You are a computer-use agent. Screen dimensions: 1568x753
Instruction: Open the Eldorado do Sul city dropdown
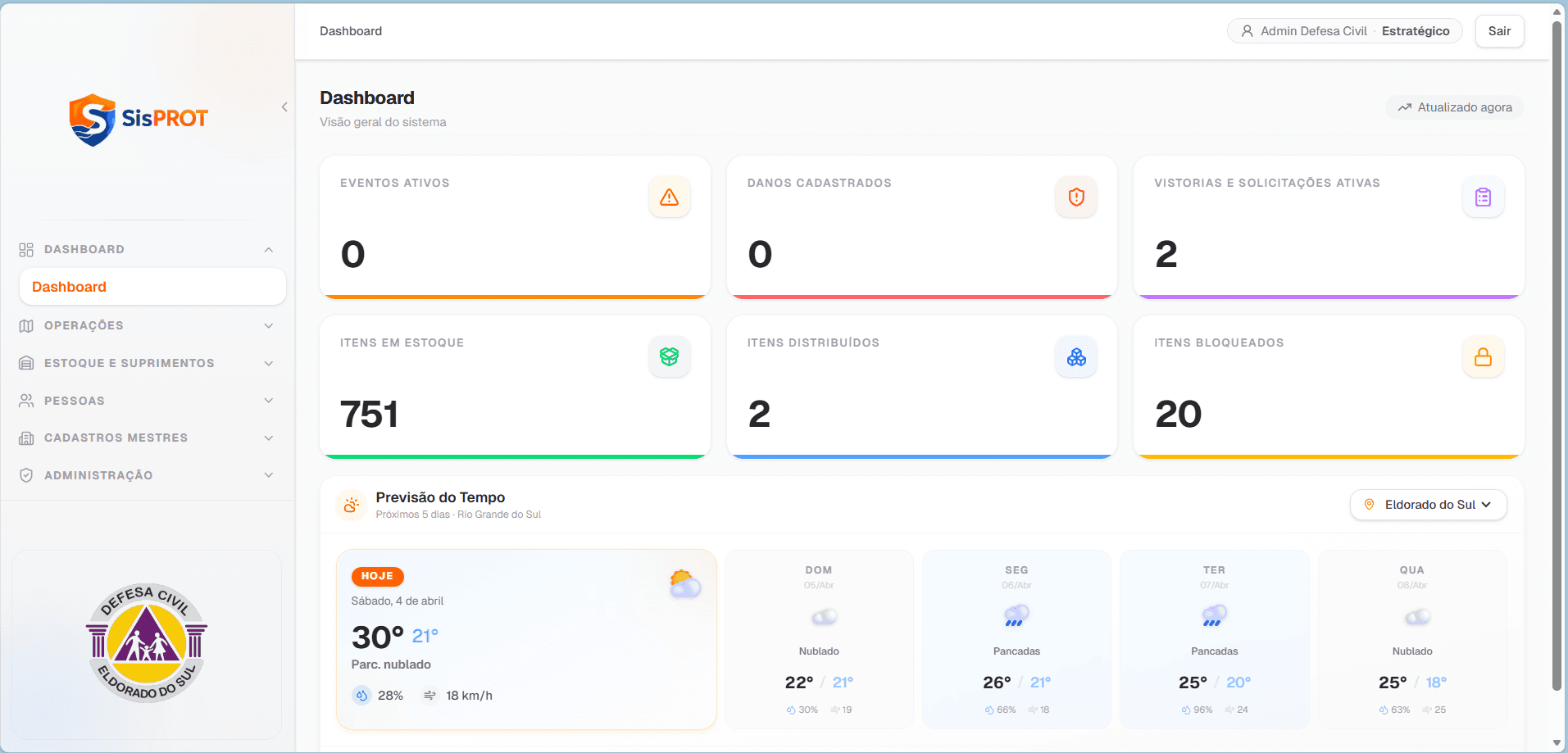pos(1429,505)
